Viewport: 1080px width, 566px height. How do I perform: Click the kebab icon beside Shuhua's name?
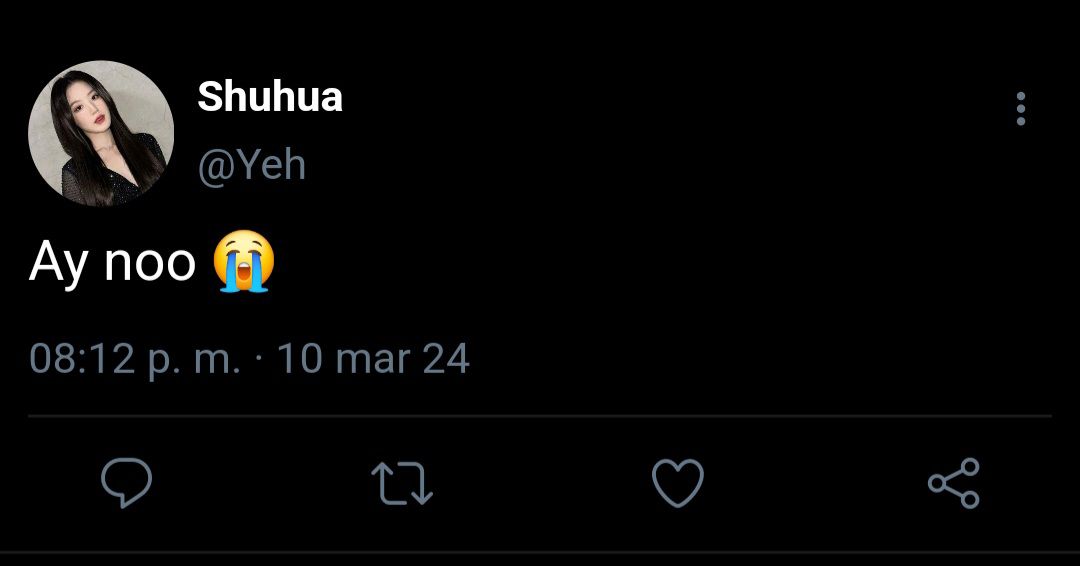click(x=1021, y=109)
